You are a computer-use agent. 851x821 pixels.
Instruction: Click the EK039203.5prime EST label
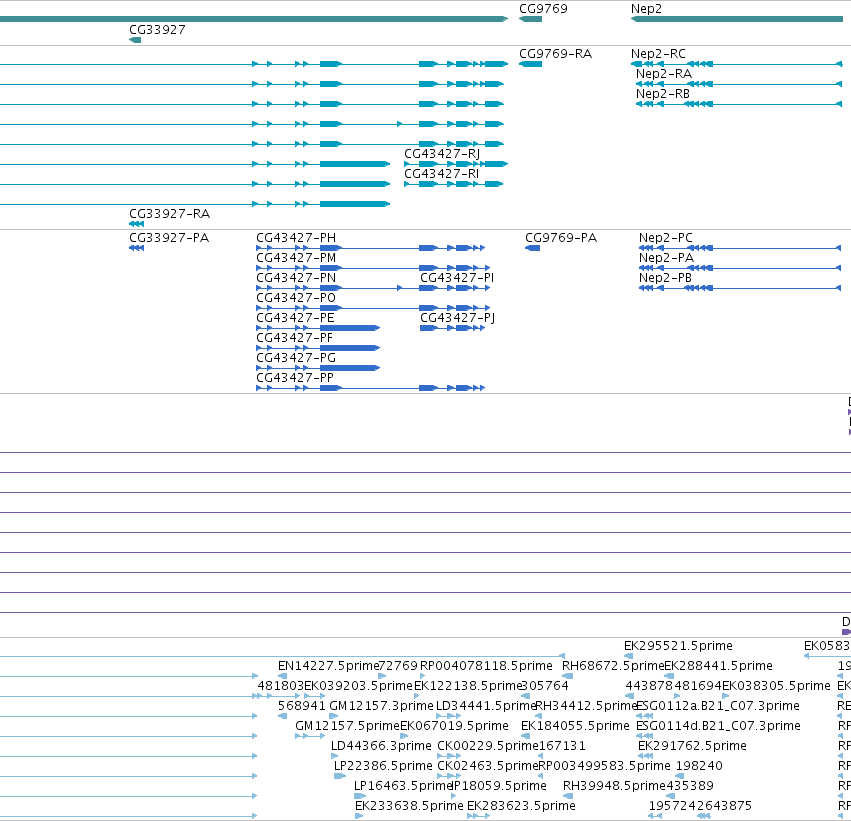pyautogui.click(x=358, y=686)
